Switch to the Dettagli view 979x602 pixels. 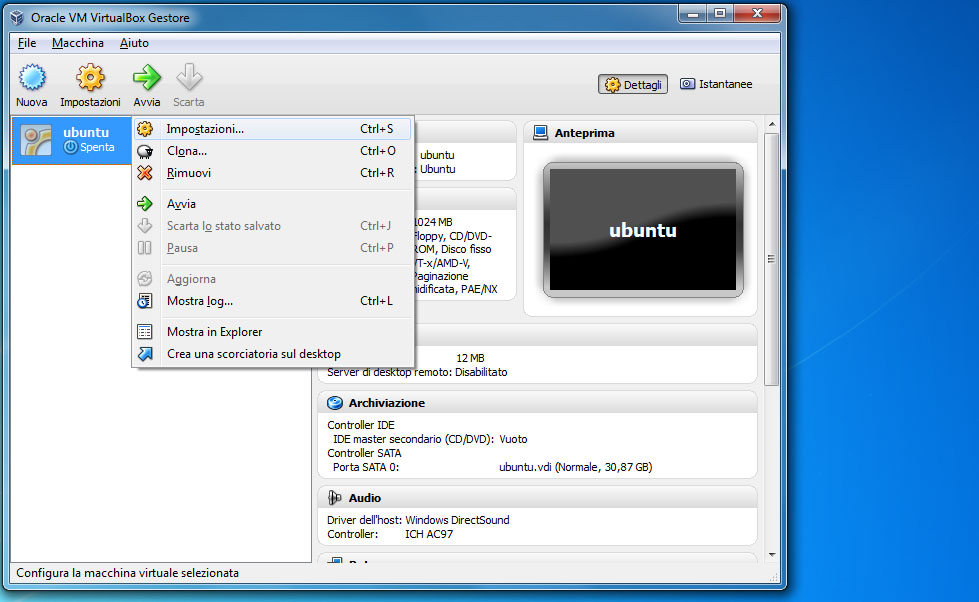click(x=633, y=84)
